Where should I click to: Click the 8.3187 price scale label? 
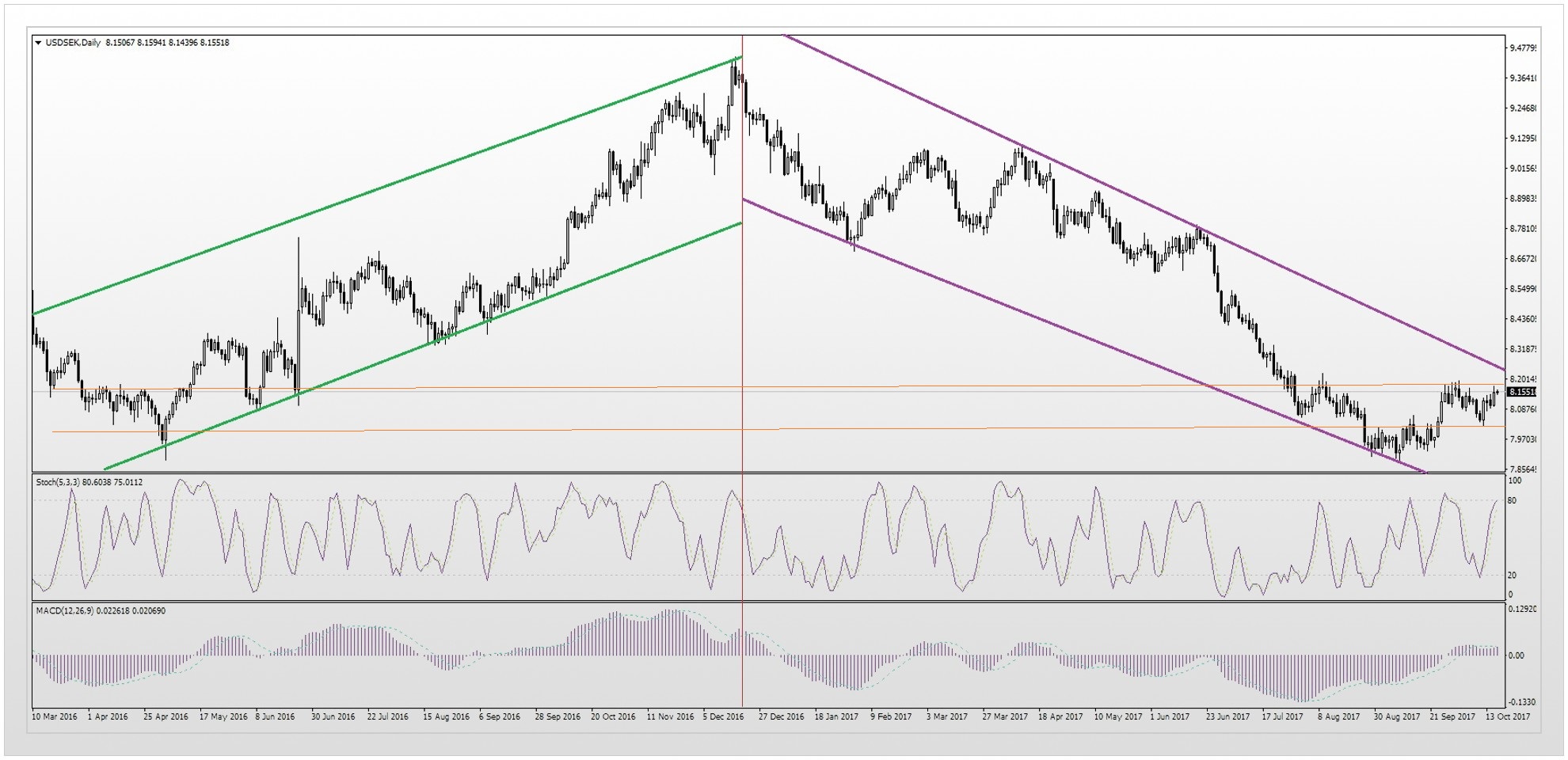point(1523,348)
